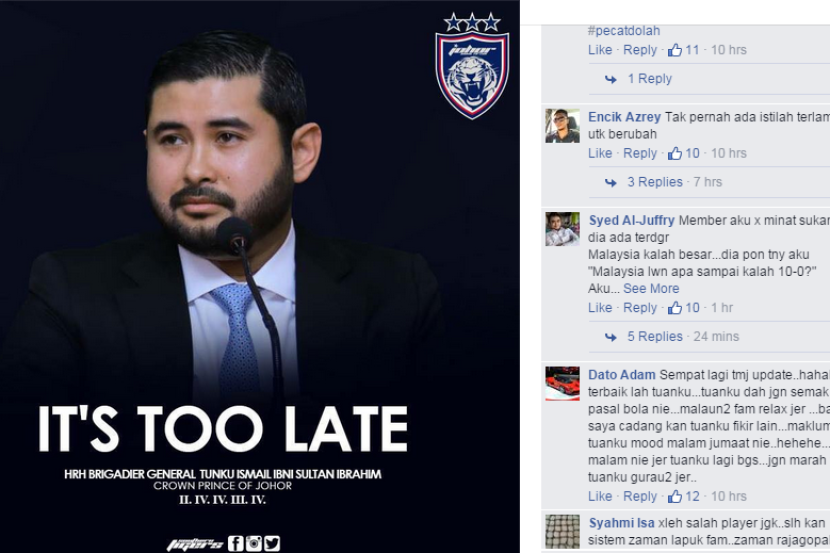Viewport: 830px width, 553px height.
Task: Click Encik Azrey's profile picture thumbnail
Action: pyautogui.click(x=563, y=126)
